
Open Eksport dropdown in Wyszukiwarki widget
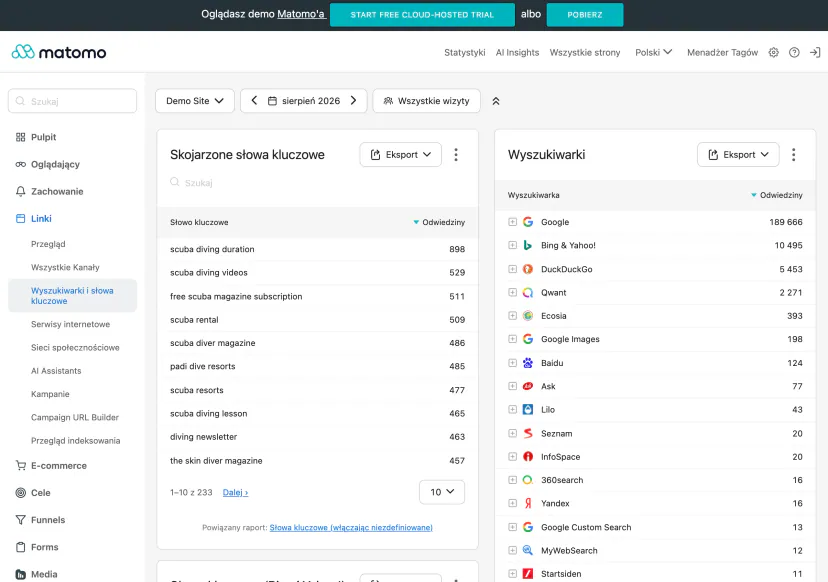point(738,155)
